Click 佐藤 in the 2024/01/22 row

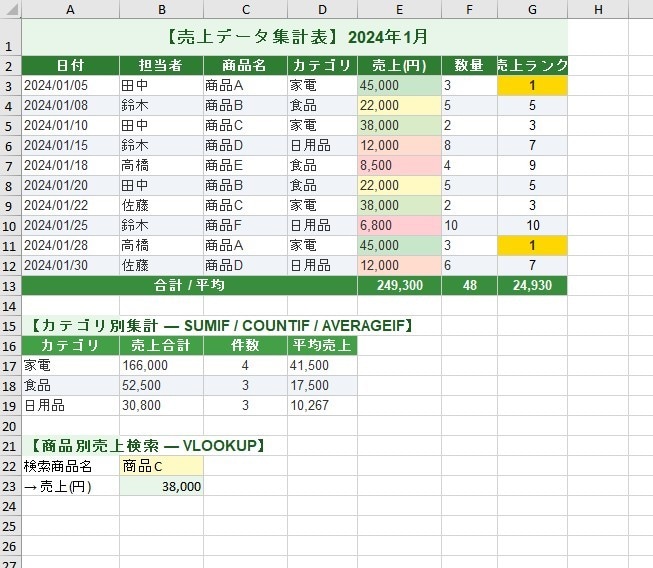pos(161,205)
